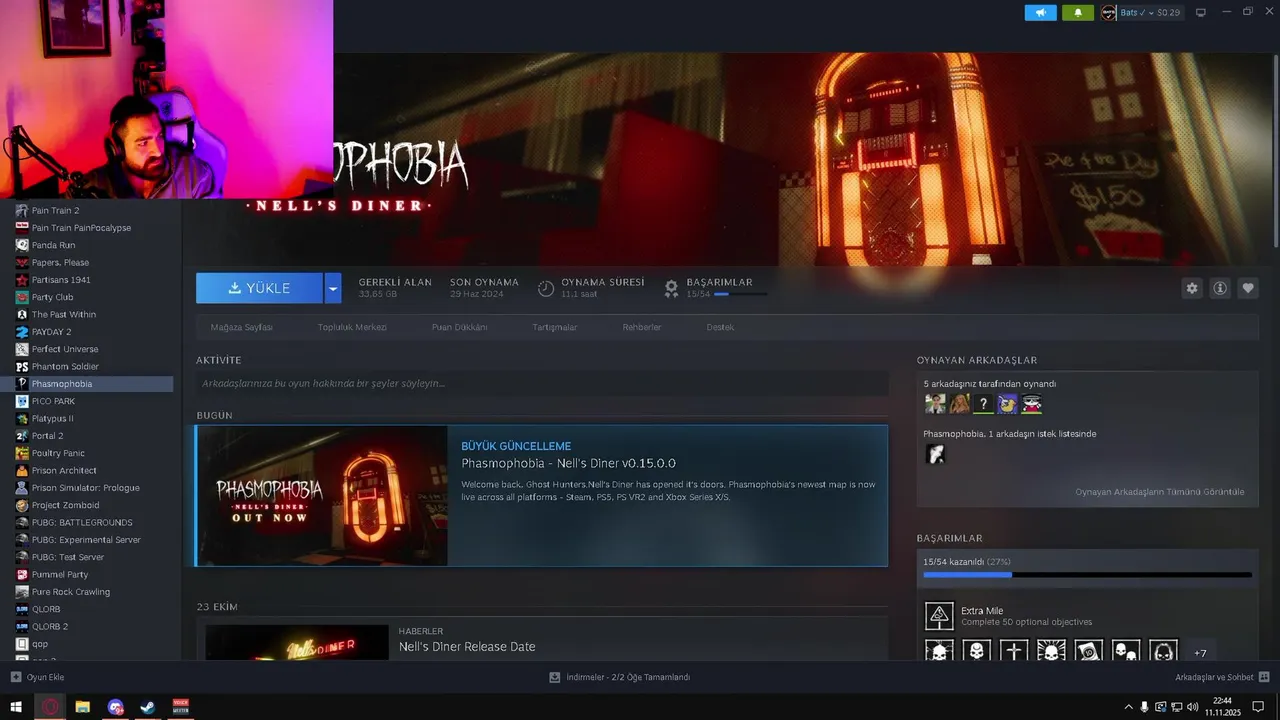The width and height of the screenshot is (1280, 720).
Task: Open Destek tab
Action: 720,327
